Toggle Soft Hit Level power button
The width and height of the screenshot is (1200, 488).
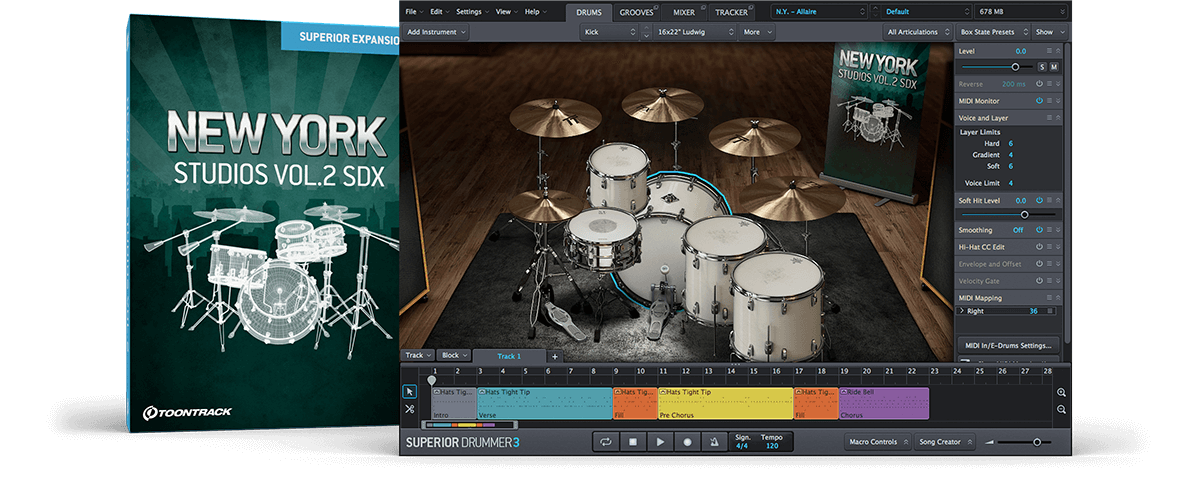pyautogui.click(x=1040, y=201)
